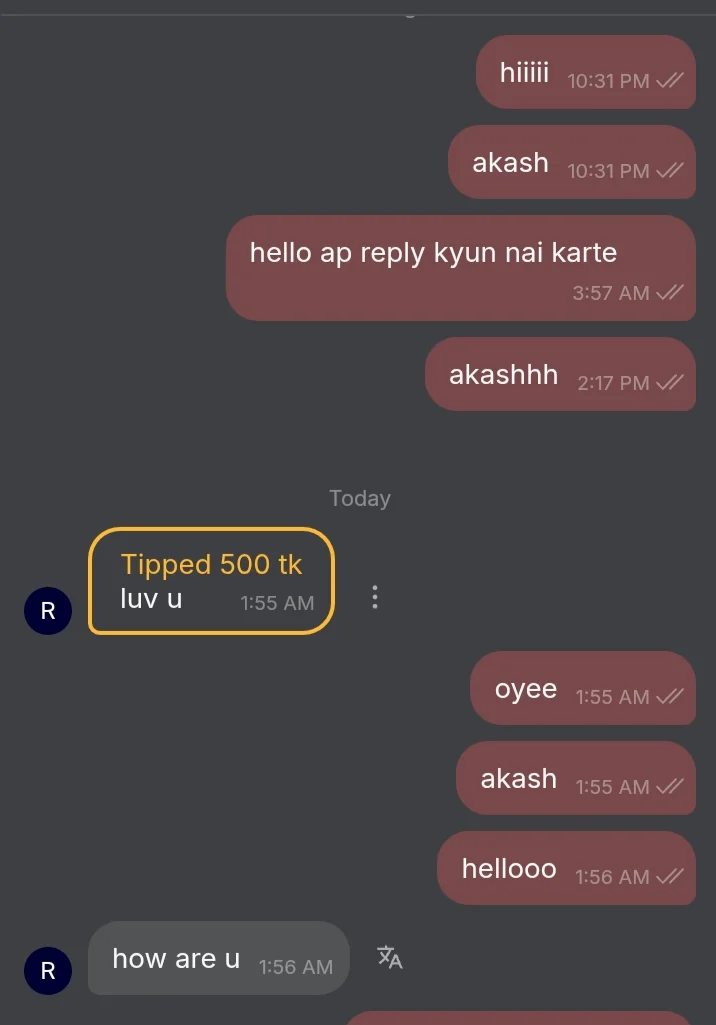Click the 'luv u' tip note text

(151, 599)
